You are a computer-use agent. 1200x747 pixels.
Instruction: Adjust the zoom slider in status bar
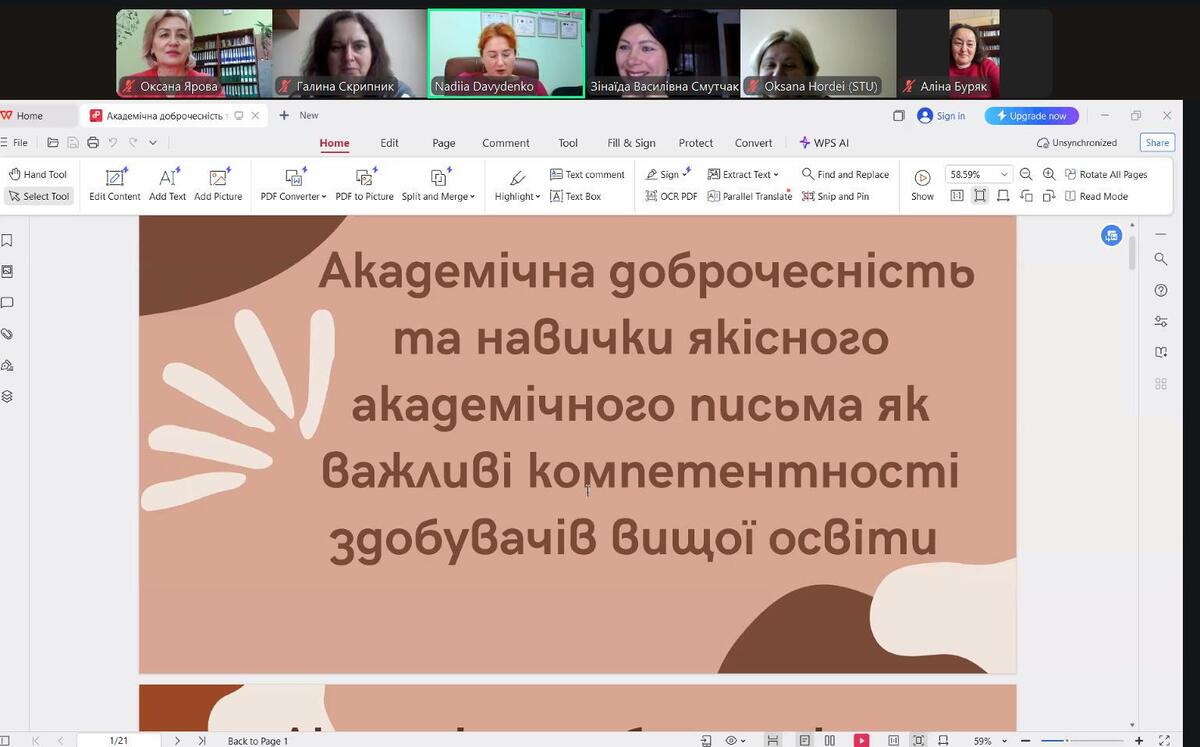(1065, 740)
